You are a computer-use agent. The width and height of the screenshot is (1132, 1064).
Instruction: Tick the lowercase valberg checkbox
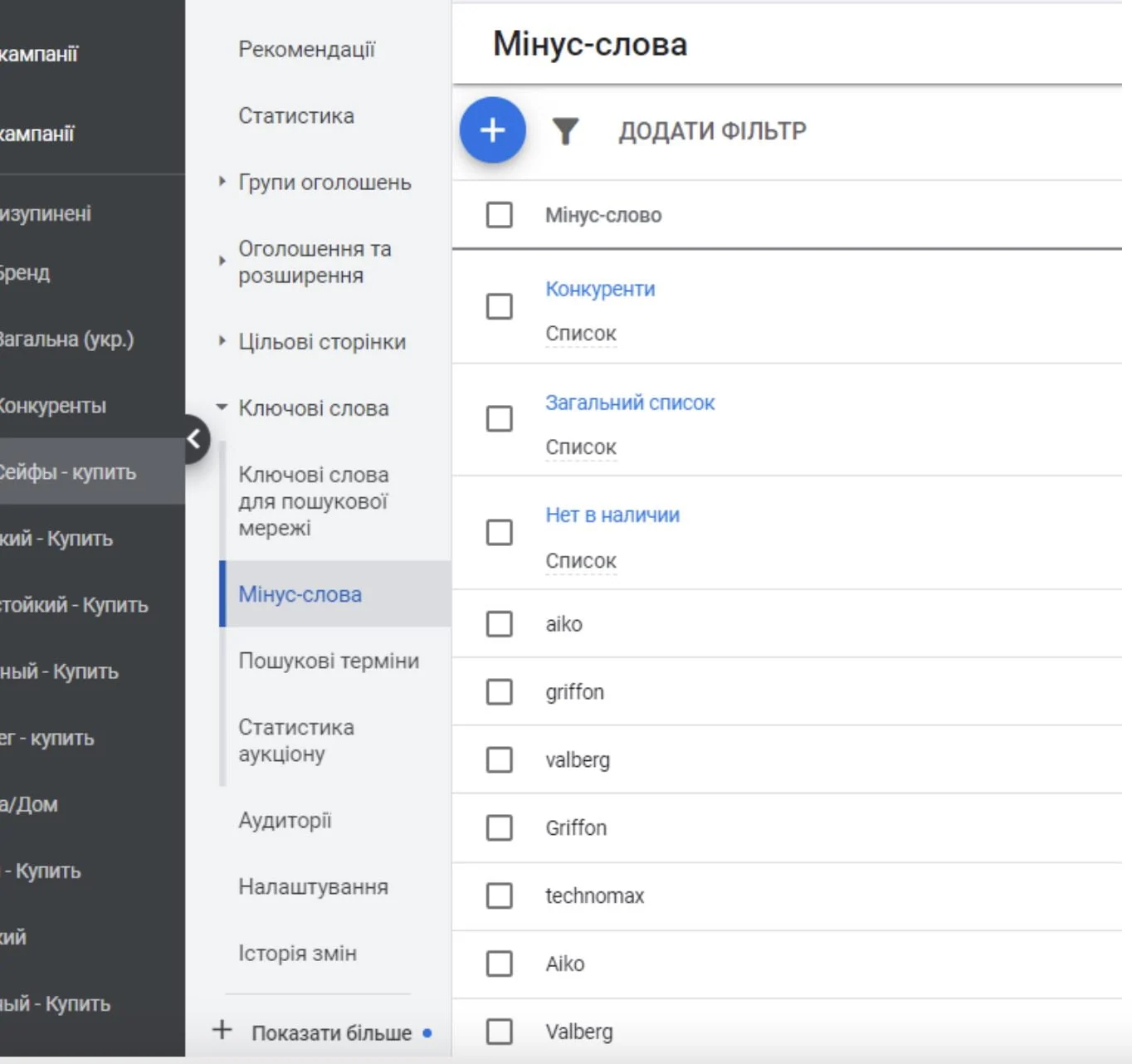[x=499, y=759]
